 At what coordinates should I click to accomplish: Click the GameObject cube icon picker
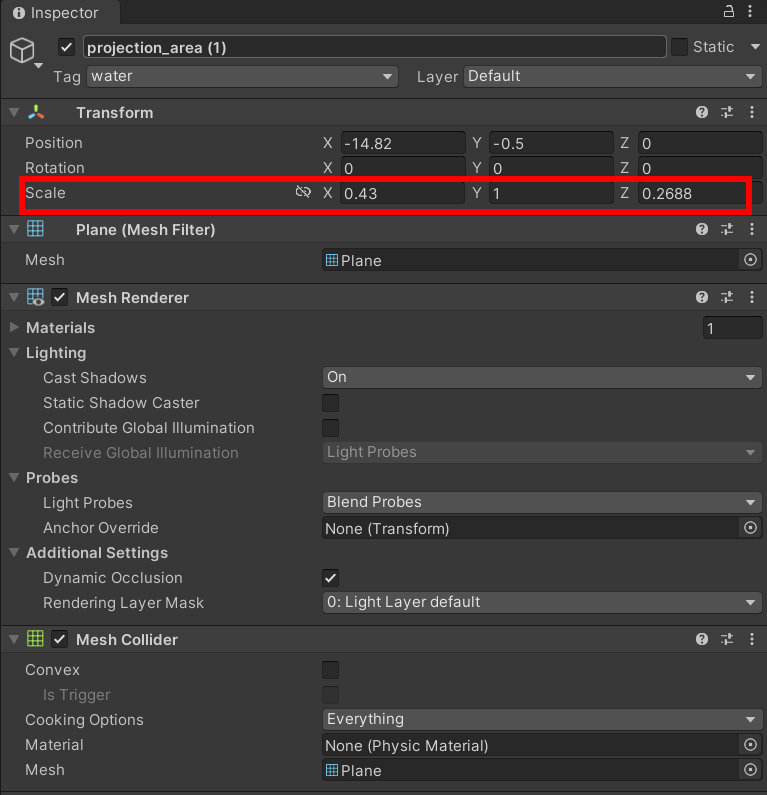click(24, 52)
